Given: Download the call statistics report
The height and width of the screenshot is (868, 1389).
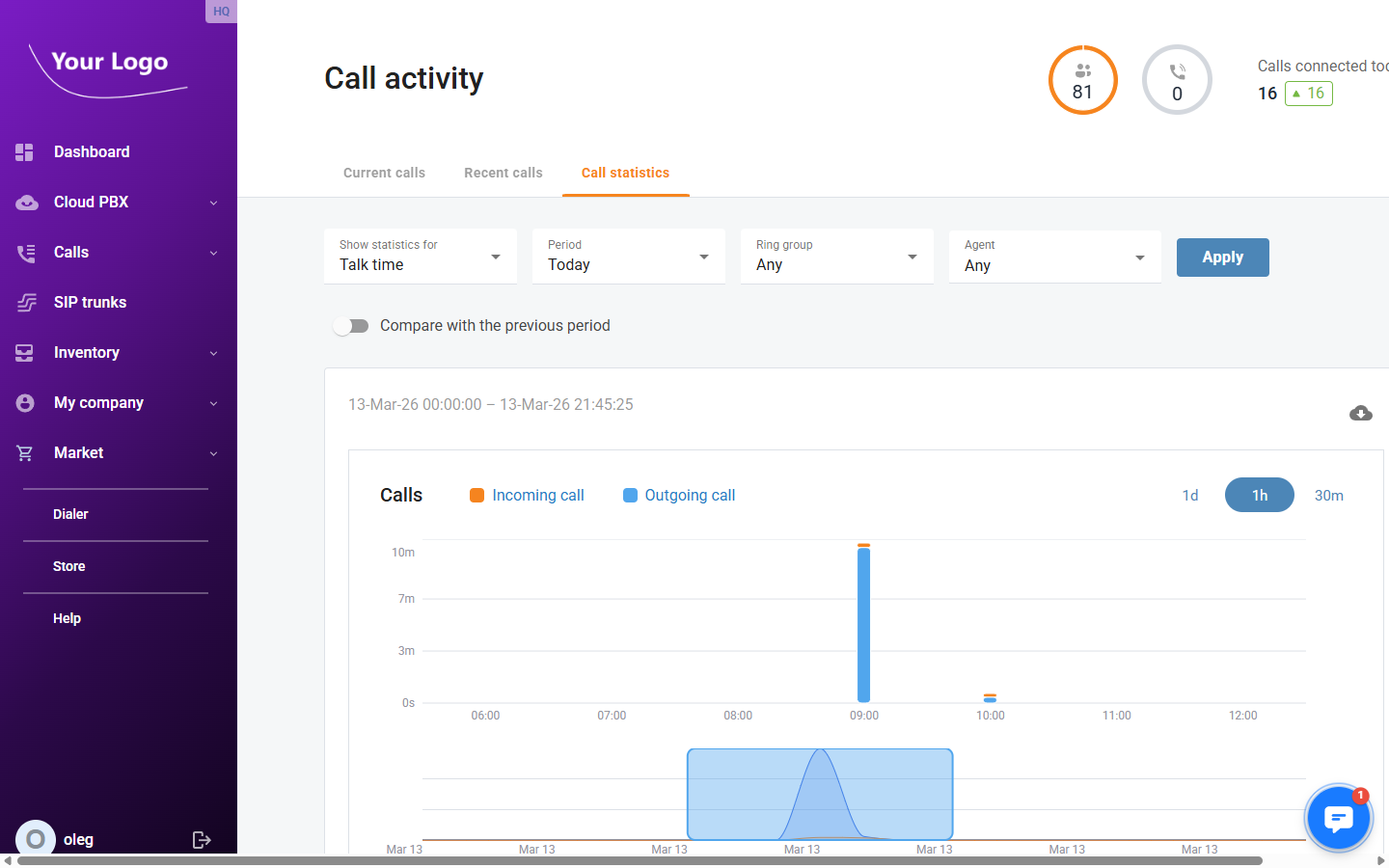Looking at the screenshot, I should point(1361,413).
